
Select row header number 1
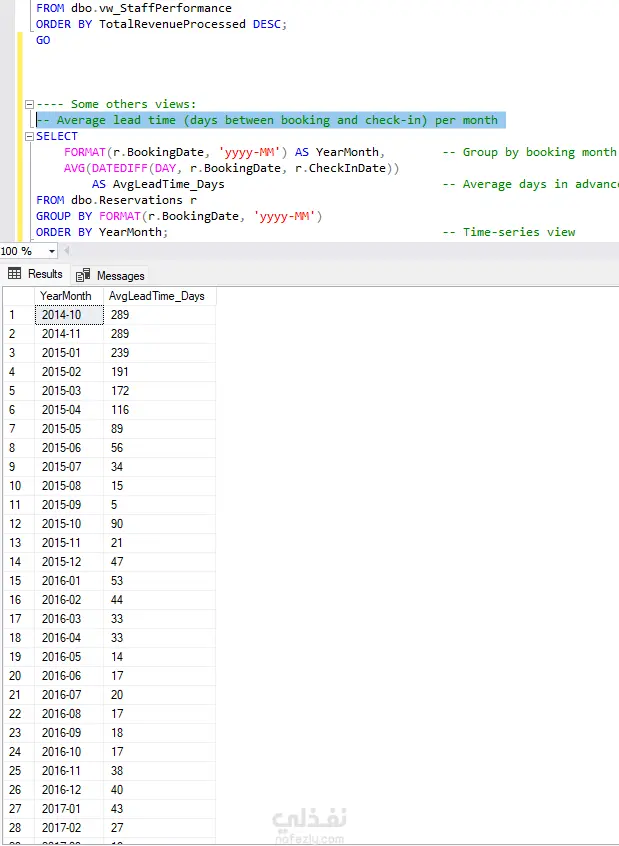[x=19, y=315]
